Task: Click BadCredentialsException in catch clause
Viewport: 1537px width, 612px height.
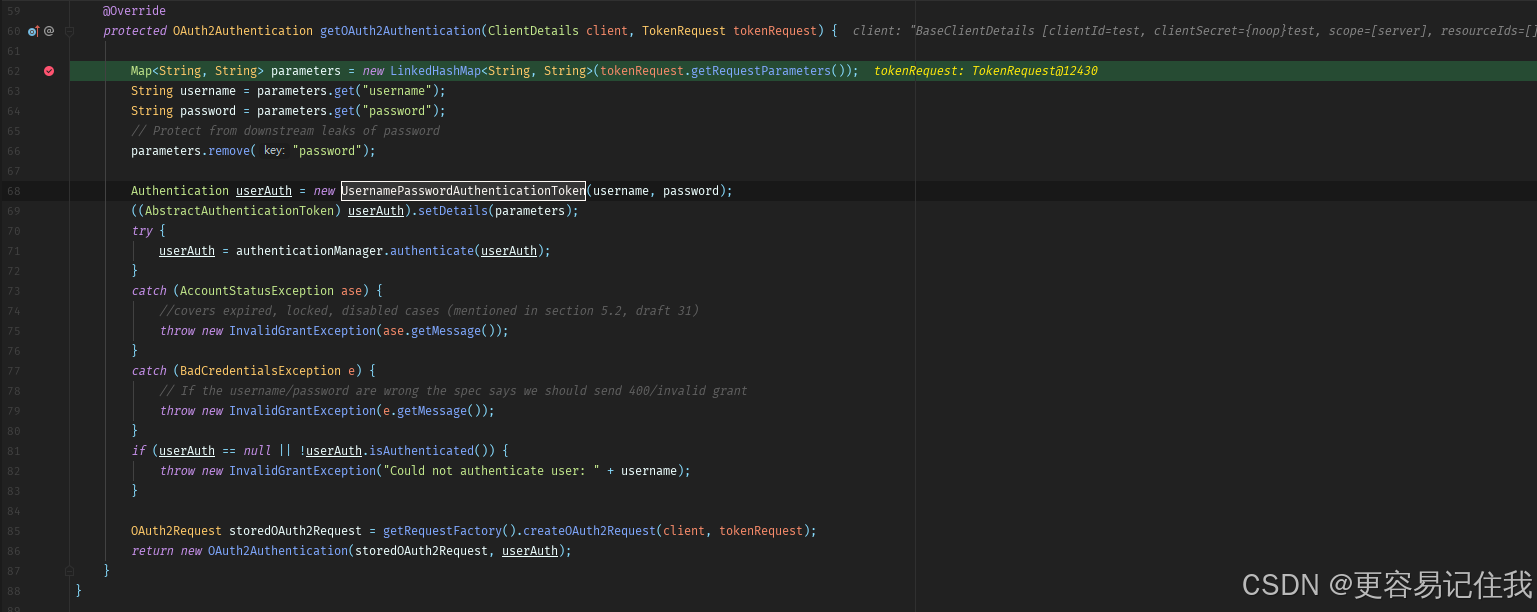Action: click(x=260, y=371)
